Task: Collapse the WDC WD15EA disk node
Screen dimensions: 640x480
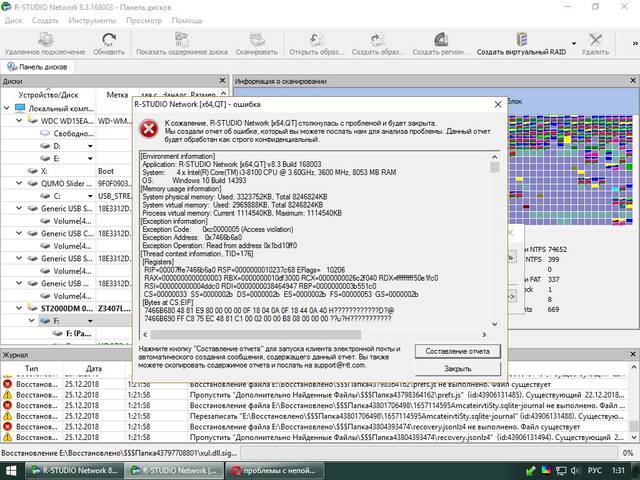Action: 19,121
